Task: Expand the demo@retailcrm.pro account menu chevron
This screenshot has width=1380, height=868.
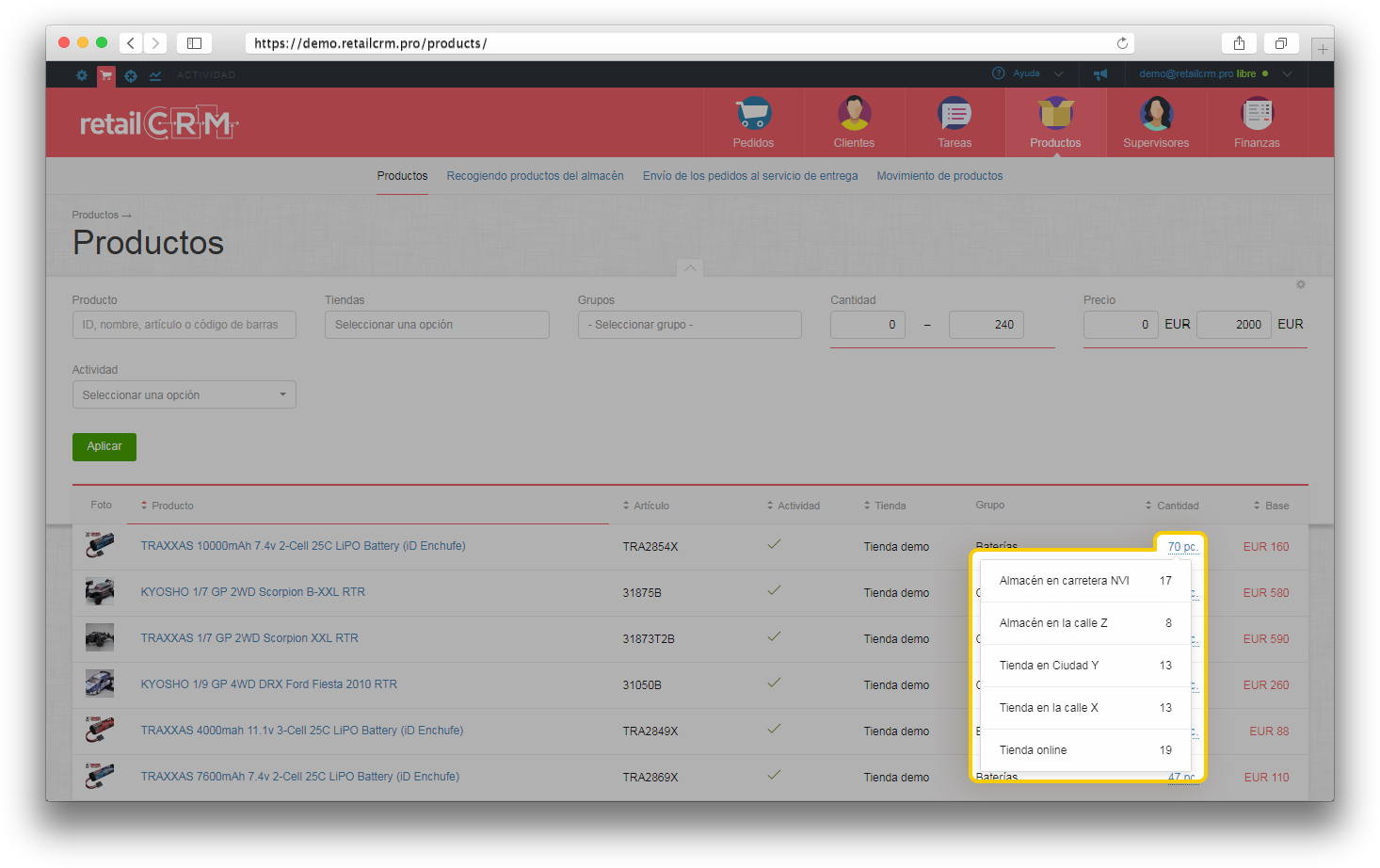Action: (1287, 73)
